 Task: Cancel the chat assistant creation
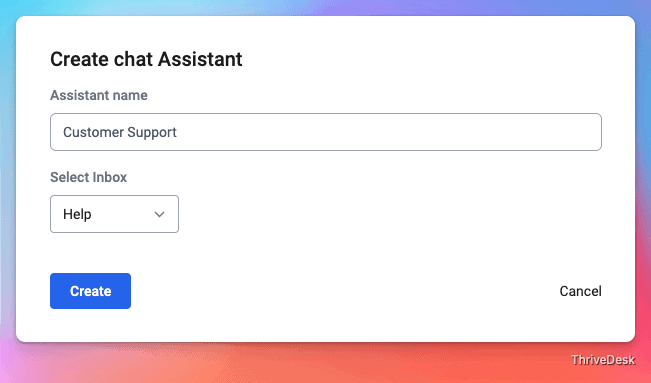pyautogui.click(x=580, y=291)
